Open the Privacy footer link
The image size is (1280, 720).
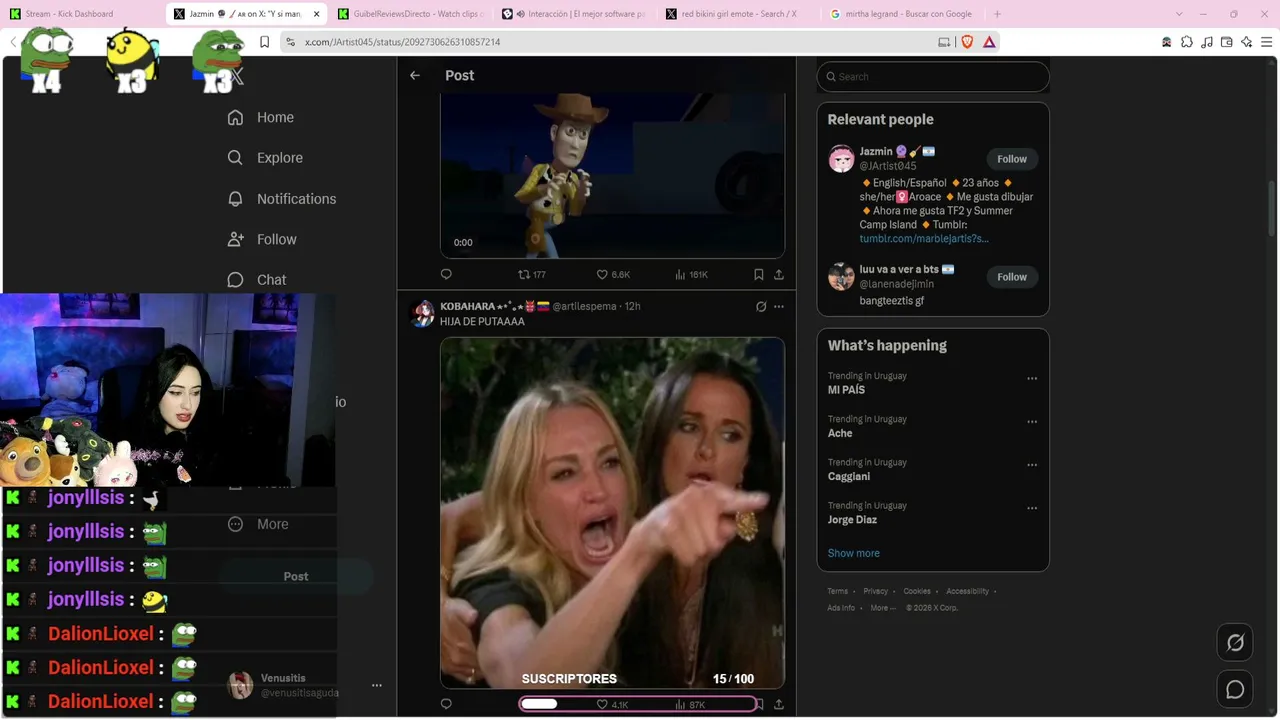tap(876, 591)
